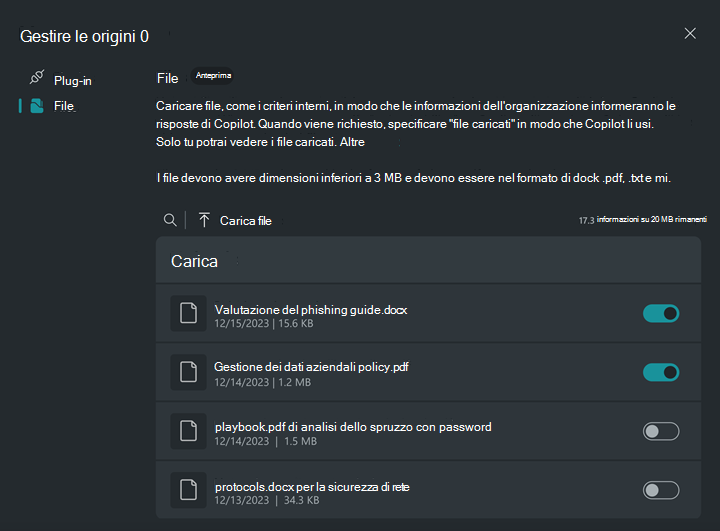720x531 pixels.
Task: Close the Gestire le origini dialog
Action: pos(690,33)
